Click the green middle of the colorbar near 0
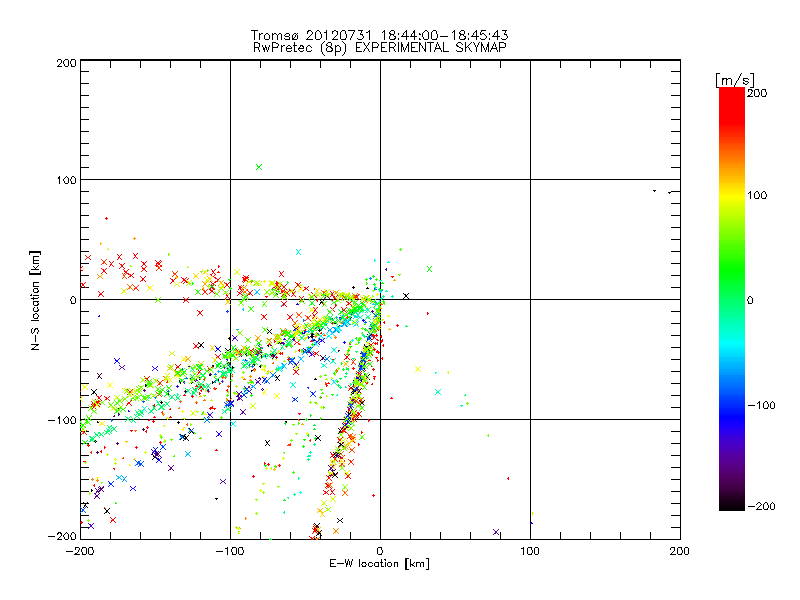Image resolution: width=800 pixels, height=600 pixels. coord(732,299)
